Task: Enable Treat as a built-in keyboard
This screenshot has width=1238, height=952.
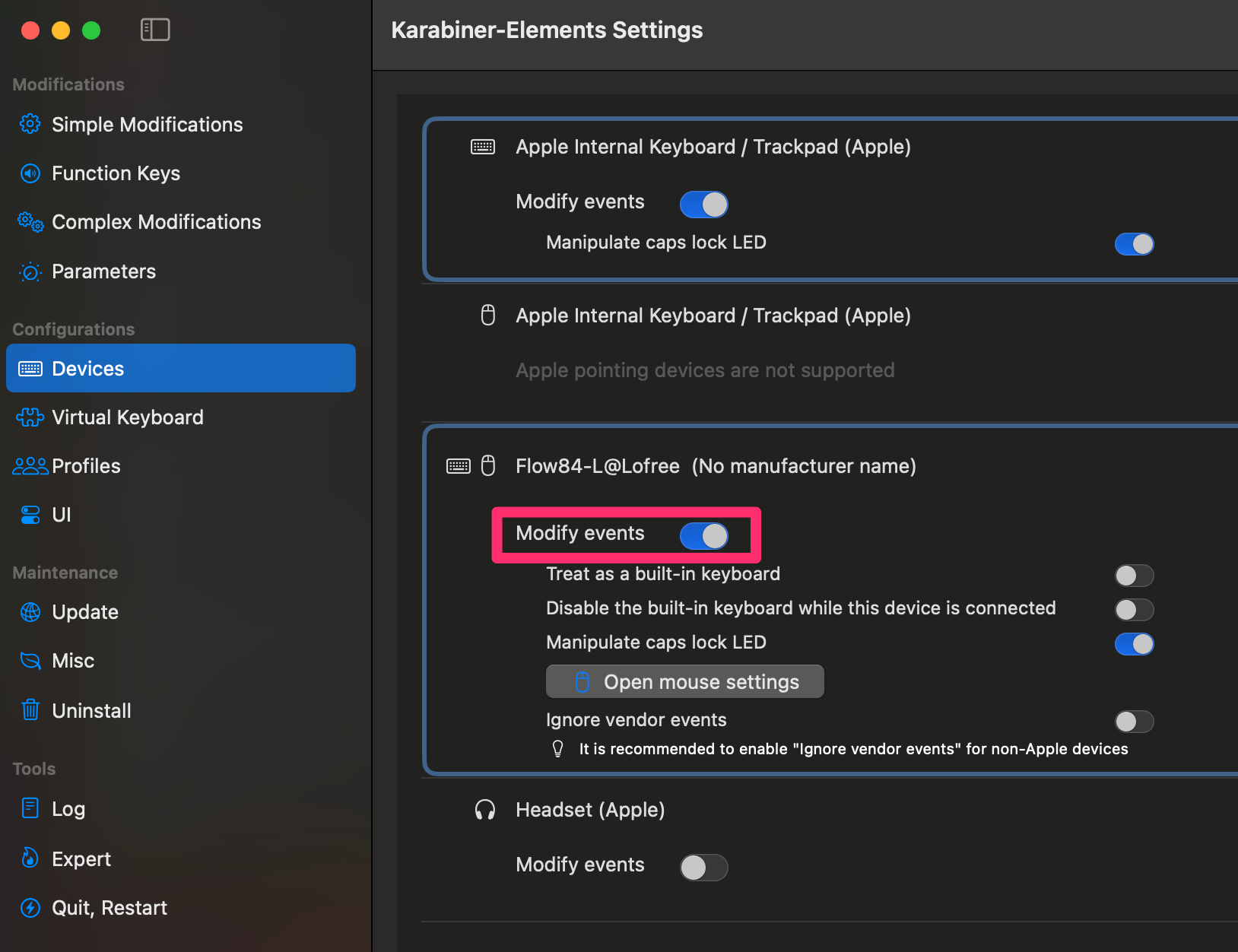Action: pos(1134,576)
